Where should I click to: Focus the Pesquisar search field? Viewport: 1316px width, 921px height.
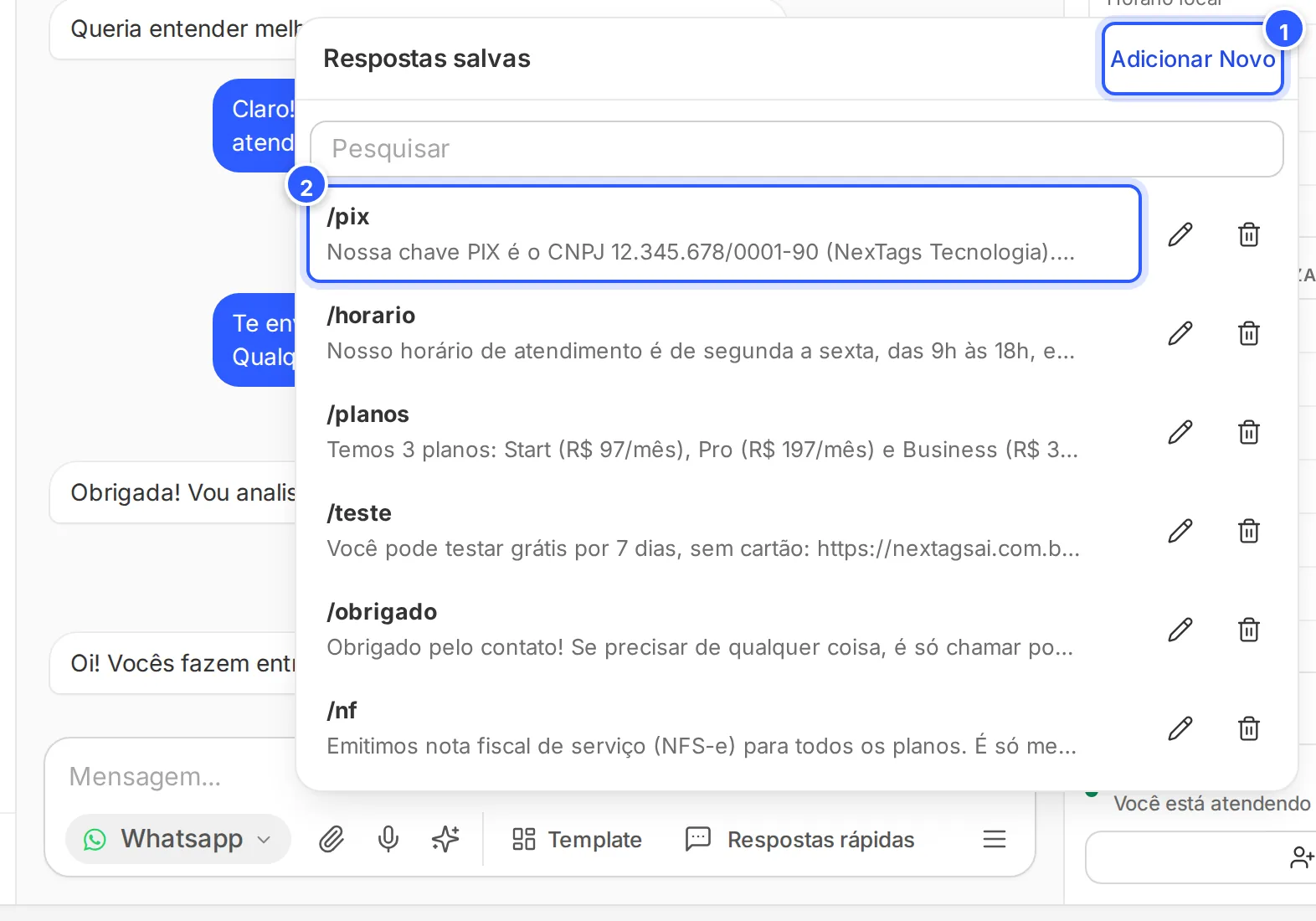[x=796, y=149]
